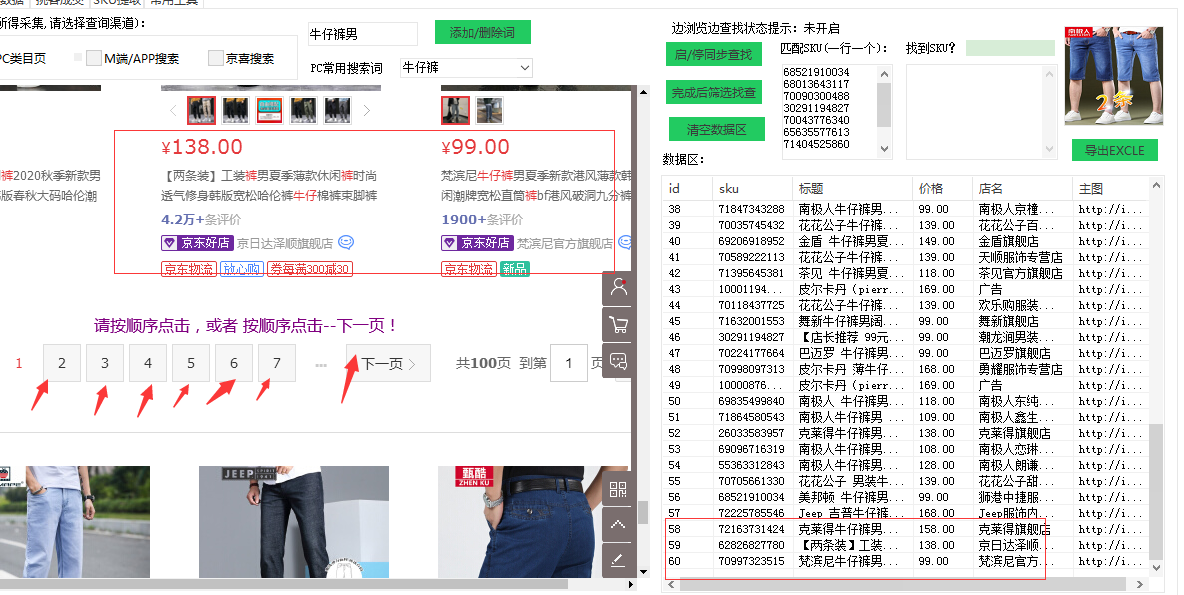This screenshot has width=1184, height=595.
Task: Click the 主图 column header
Action: pyautogui.click(x=1110, y=188)
